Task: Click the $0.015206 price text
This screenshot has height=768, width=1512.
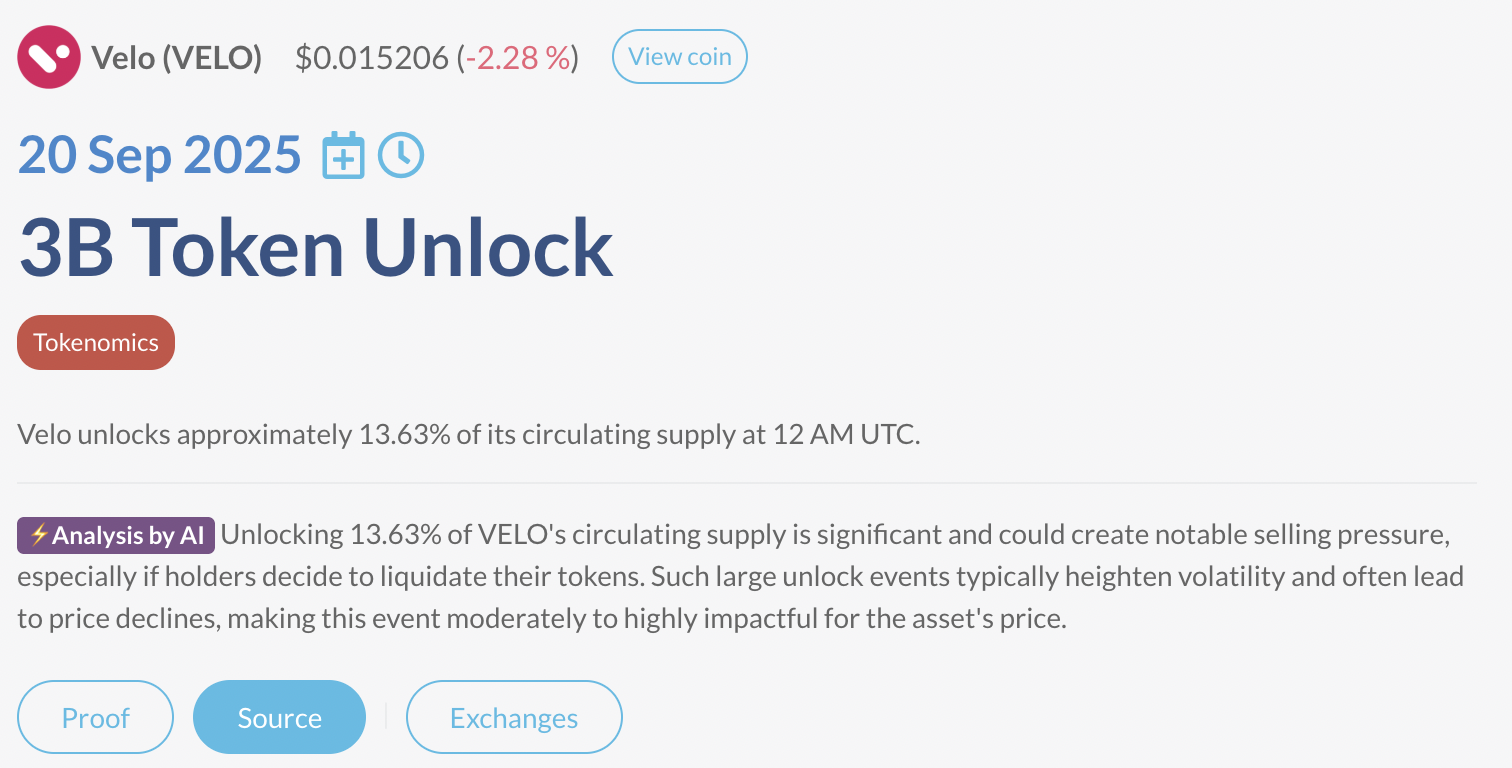Action: pos(373,57)
